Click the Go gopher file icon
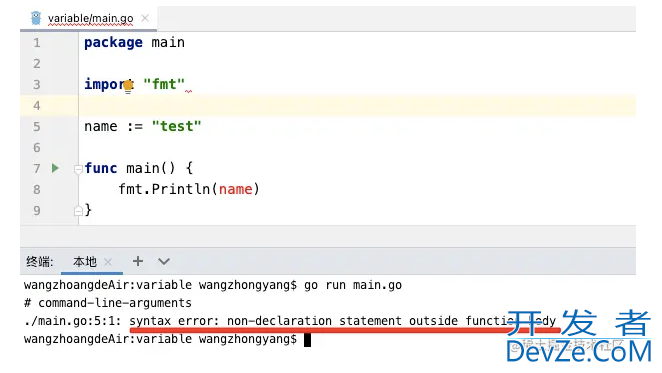The height and width of the screenshot is (373, 662). 36,18
